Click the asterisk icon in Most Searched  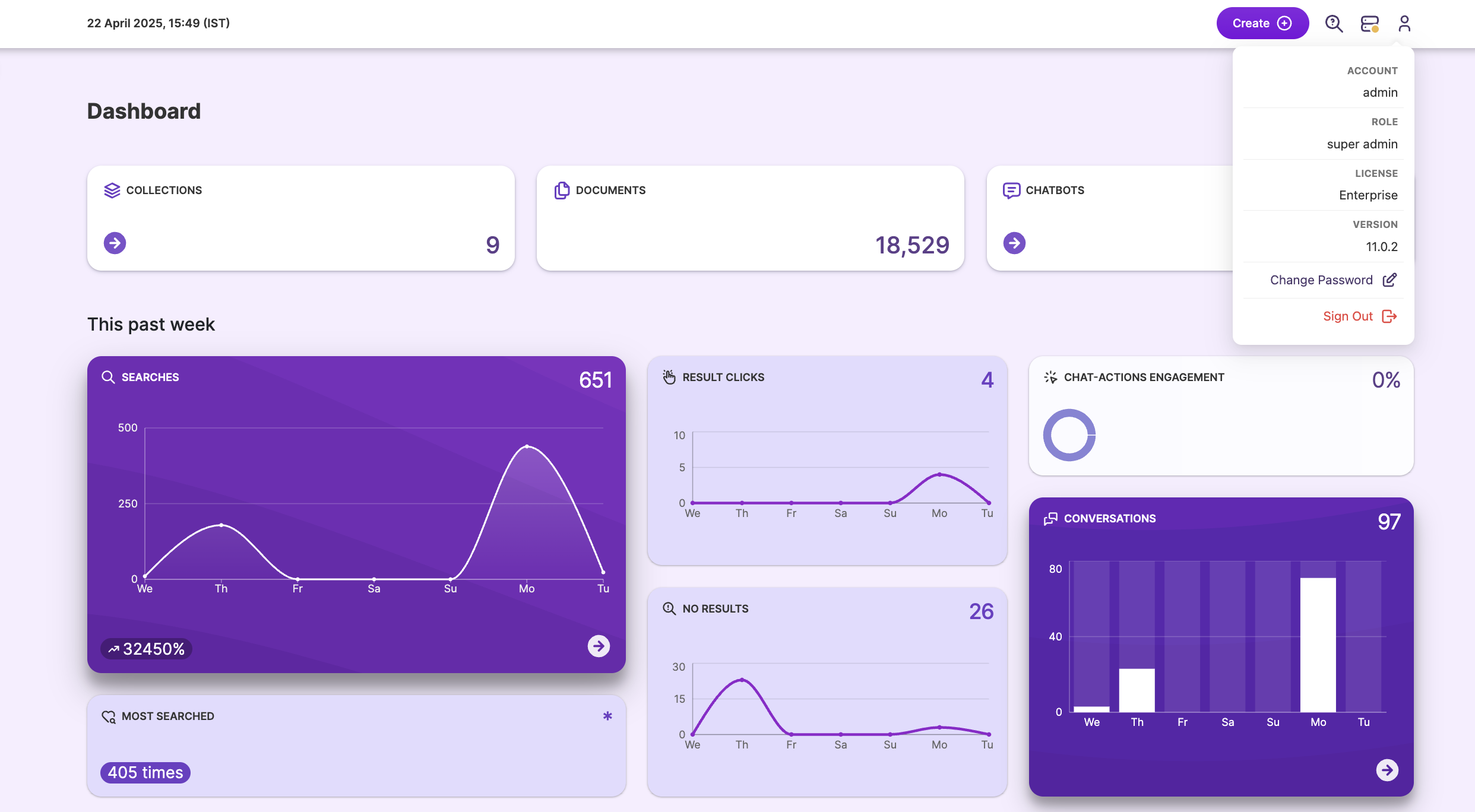[x=607, y=716]
